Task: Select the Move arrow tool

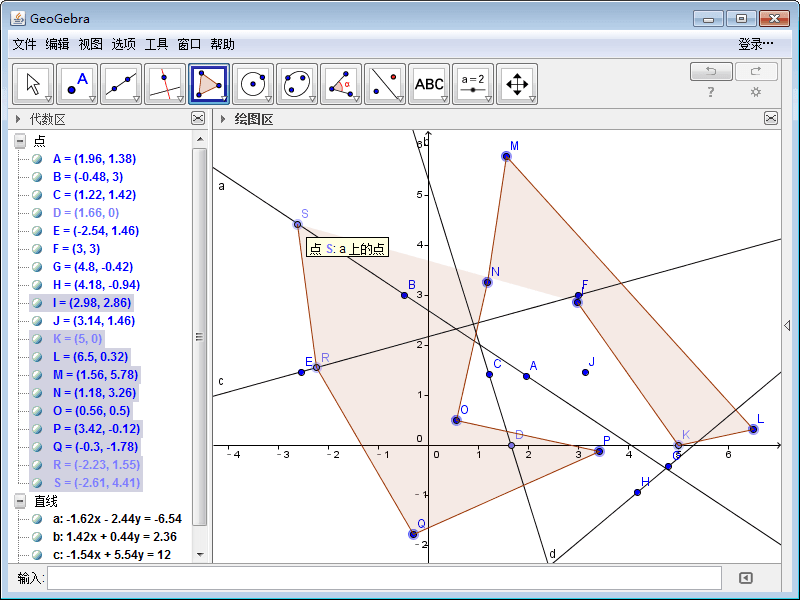Action: [x=33, y=84]
